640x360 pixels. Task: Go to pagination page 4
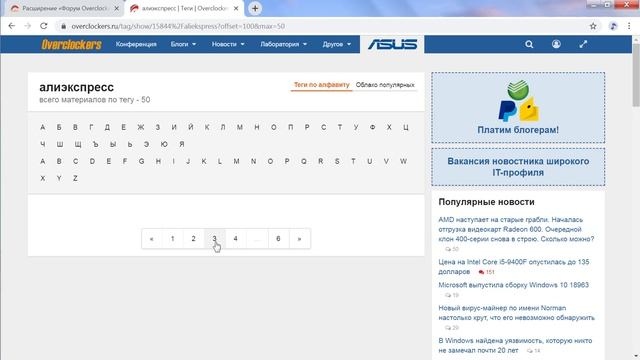(236, 239)
